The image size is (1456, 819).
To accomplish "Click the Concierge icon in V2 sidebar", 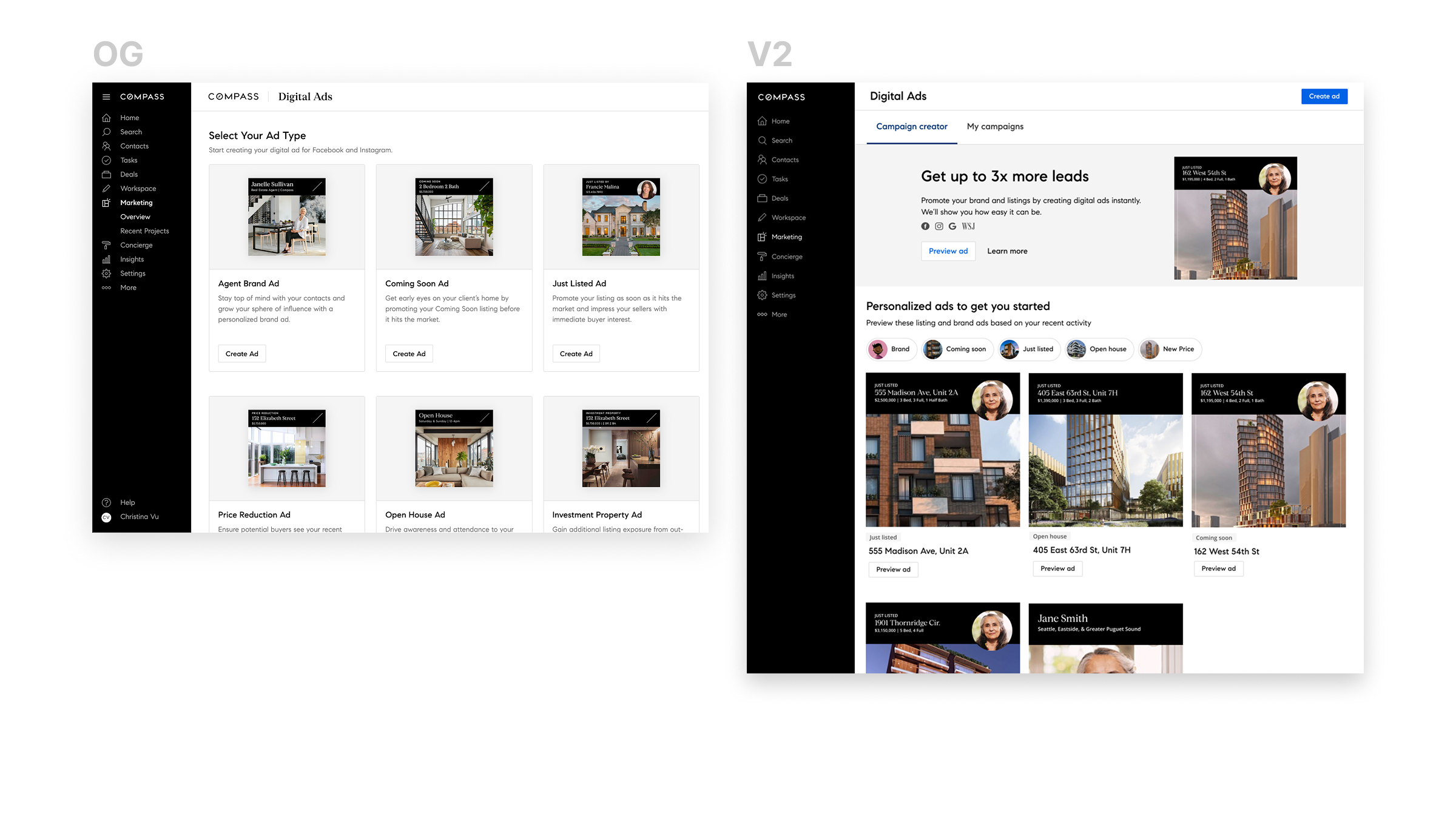I will click(762, 257).
